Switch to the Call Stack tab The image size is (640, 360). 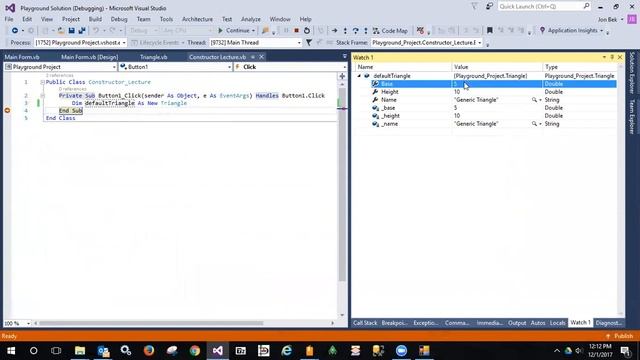pos(365,323)
